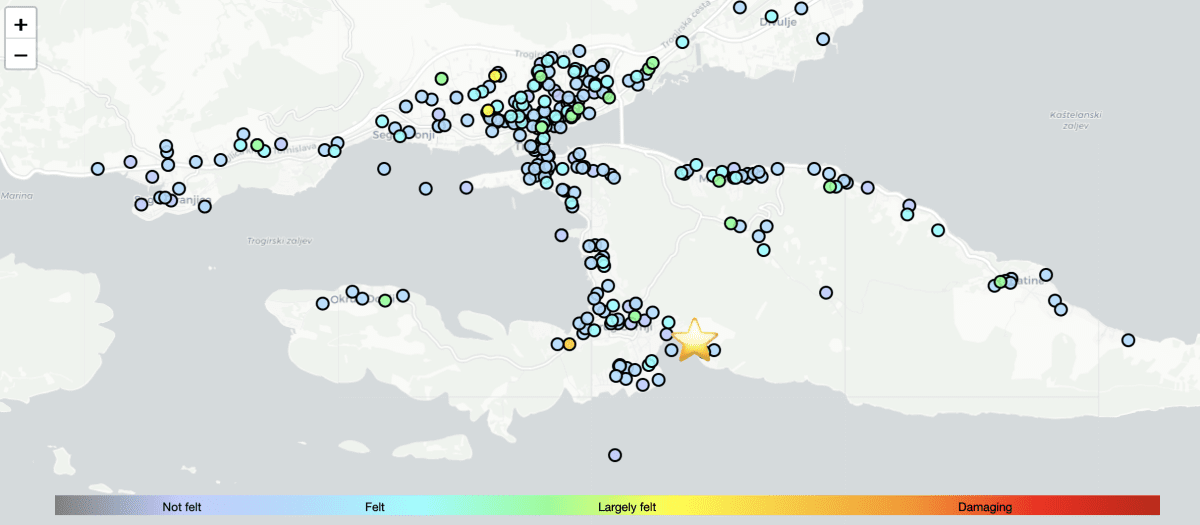The height and width of the screenshot is (525, 1200).
Task: Click the 'Damaging' legend label
Action: coord(985,507)
